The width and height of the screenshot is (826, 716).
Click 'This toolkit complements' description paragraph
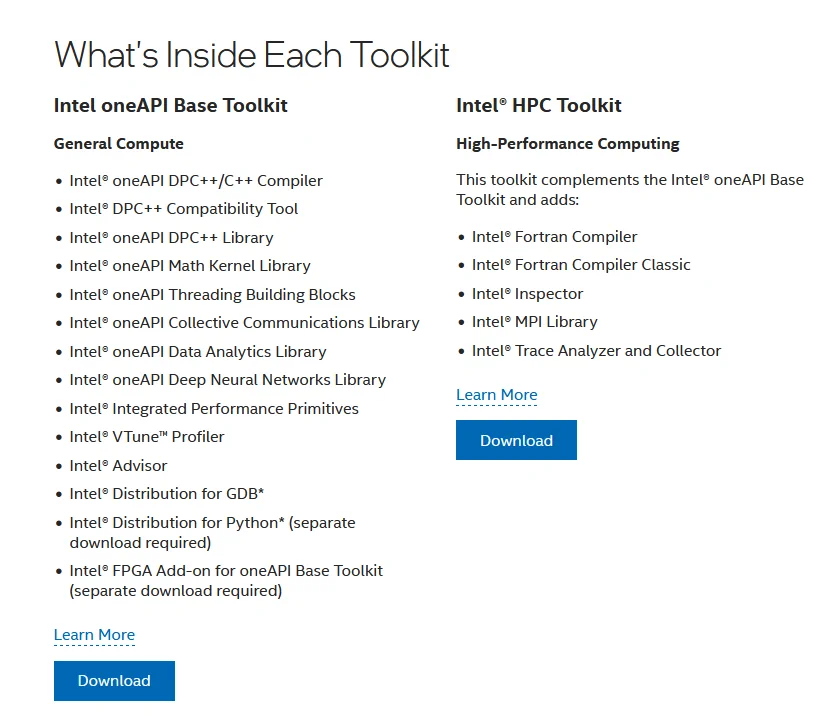[630, 190]
